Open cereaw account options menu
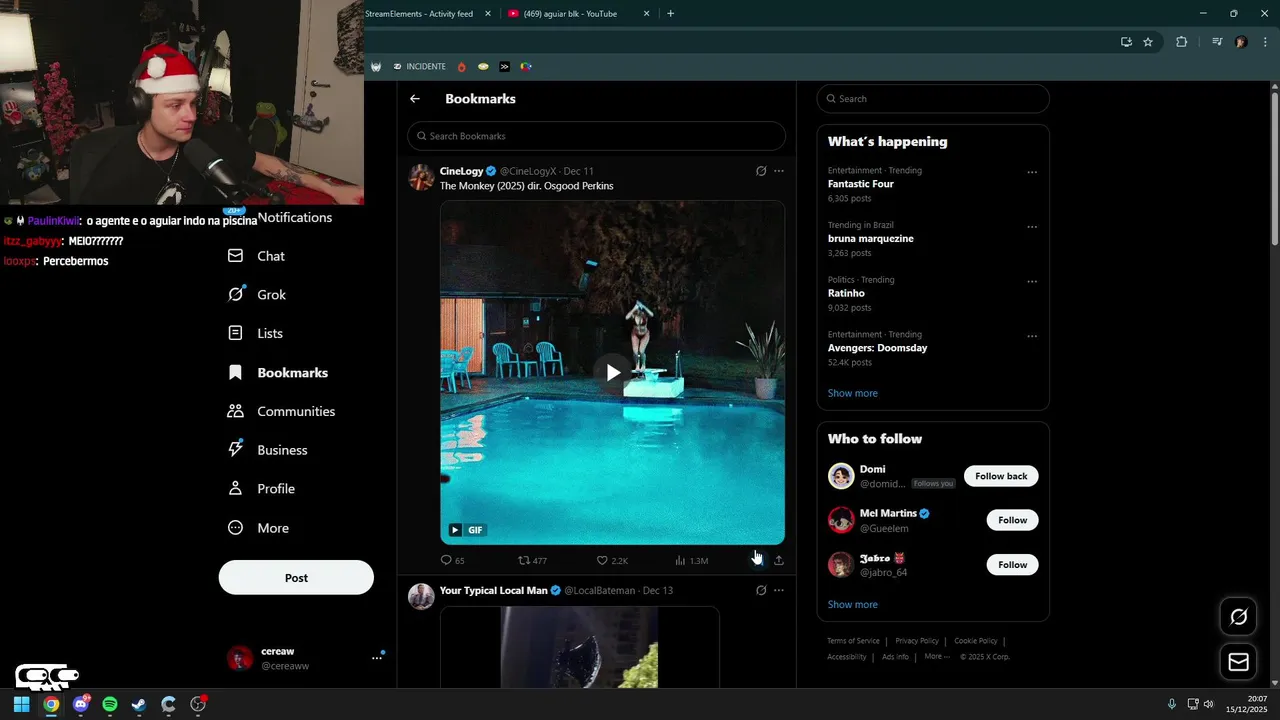The width and height of the screenshot is (1280, 720). point(377,657)
